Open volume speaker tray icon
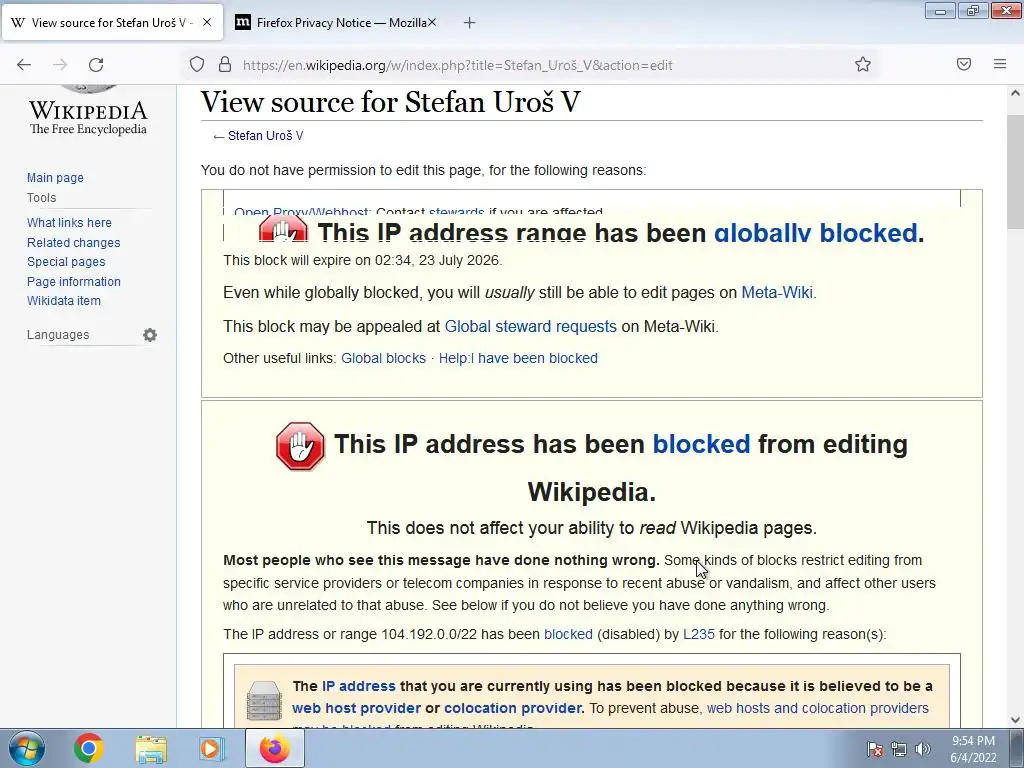 [x=922, y=750]
